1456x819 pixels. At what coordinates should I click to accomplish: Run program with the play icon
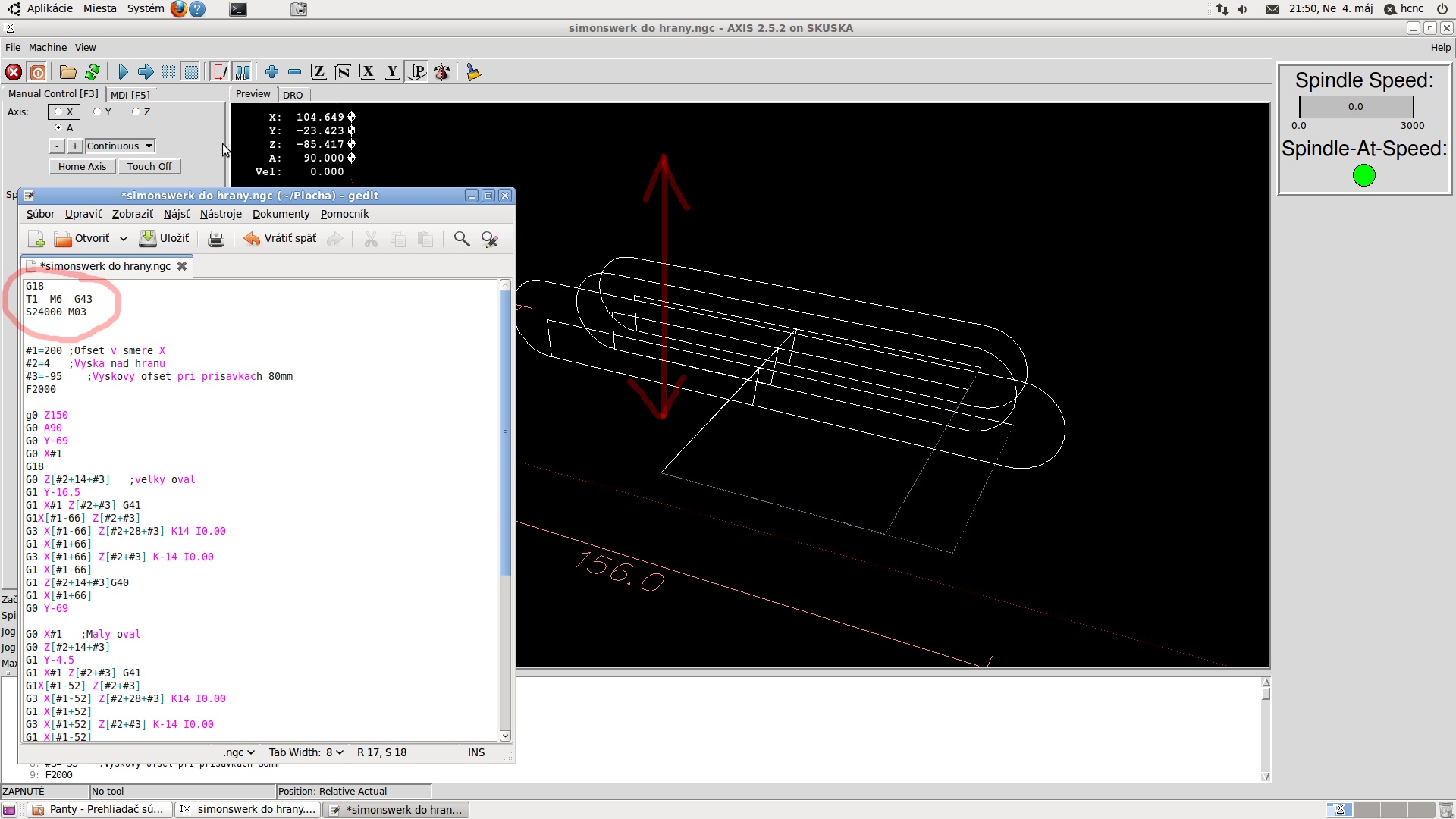tap(123, 72)
